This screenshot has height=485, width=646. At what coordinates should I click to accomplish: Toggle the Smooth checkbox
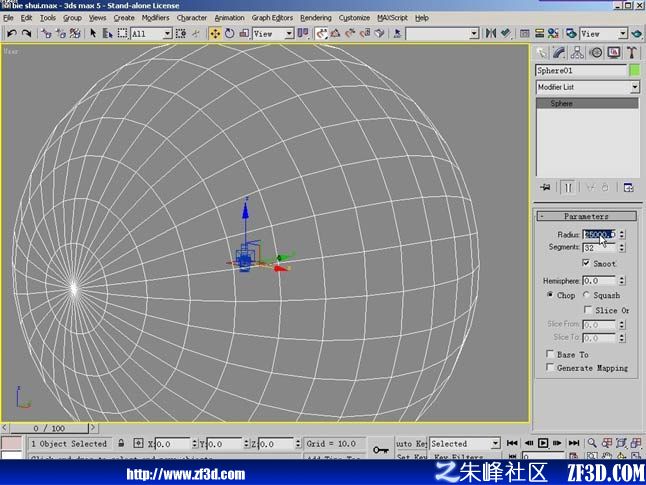click(x=586, y=263)
